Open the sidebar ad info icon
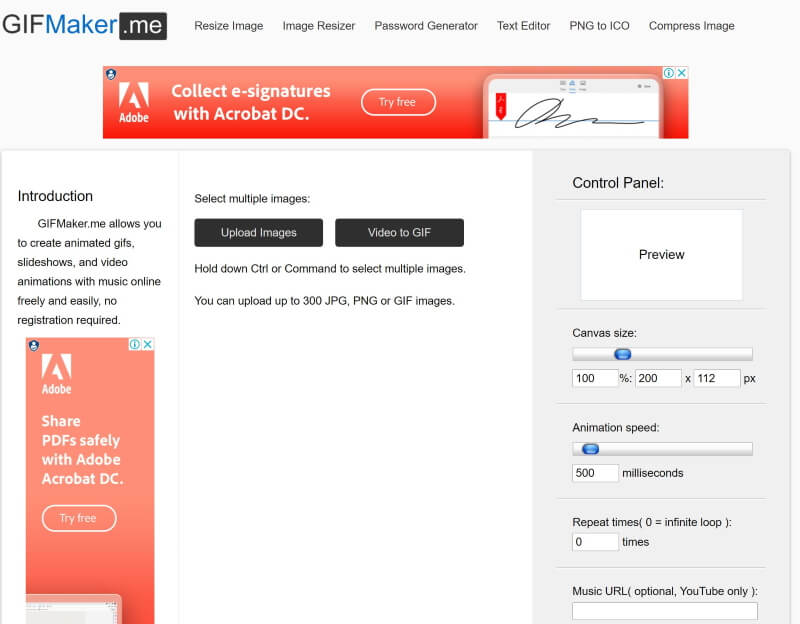 coord(135,344)
